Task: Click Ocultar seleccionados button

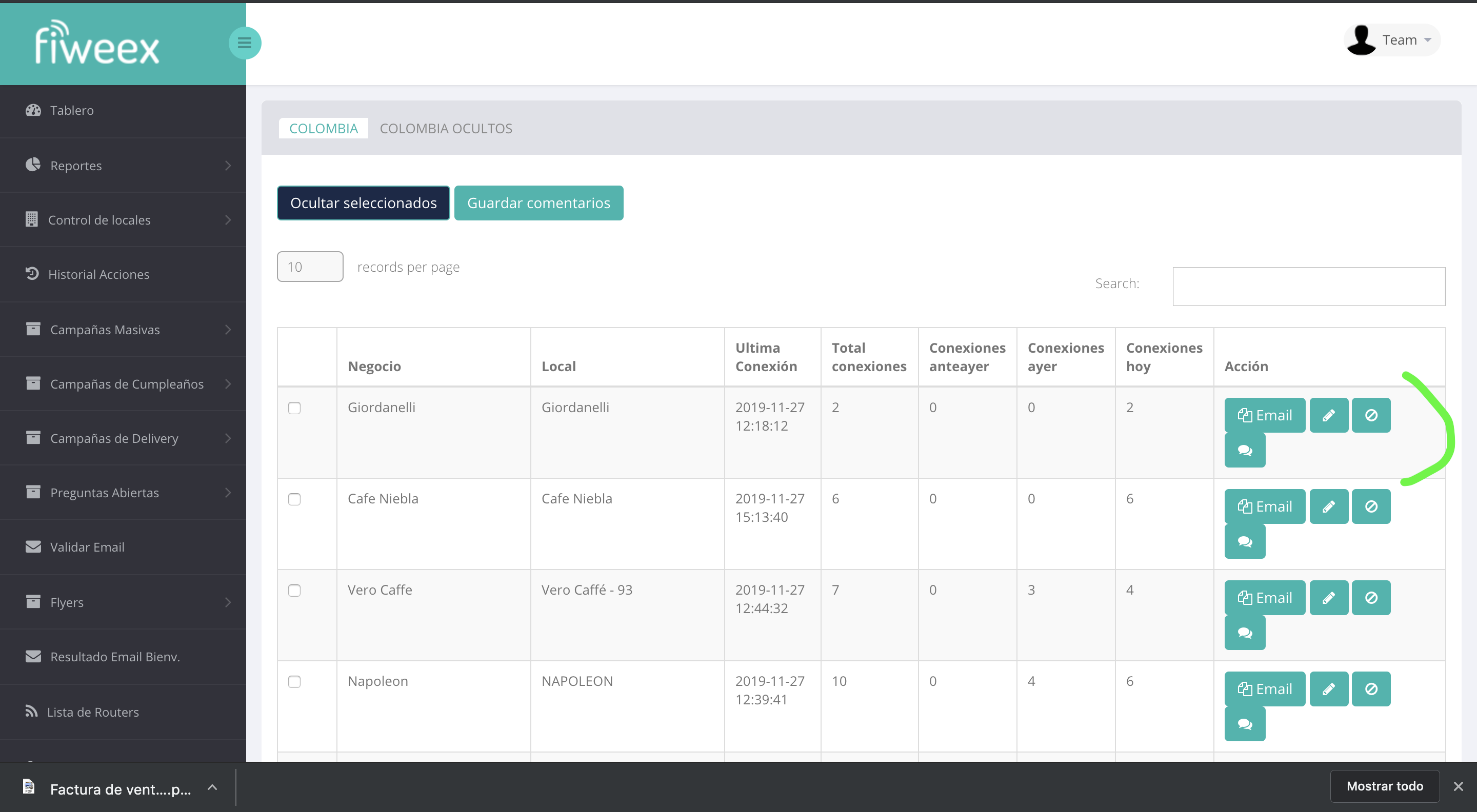Action: pyautogui.click(x=363, y=203)
